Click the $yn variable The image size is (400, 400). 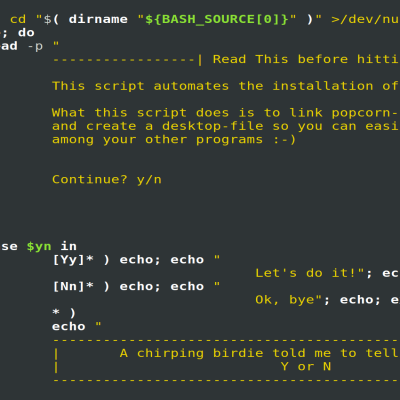click(x=39, y=247)
